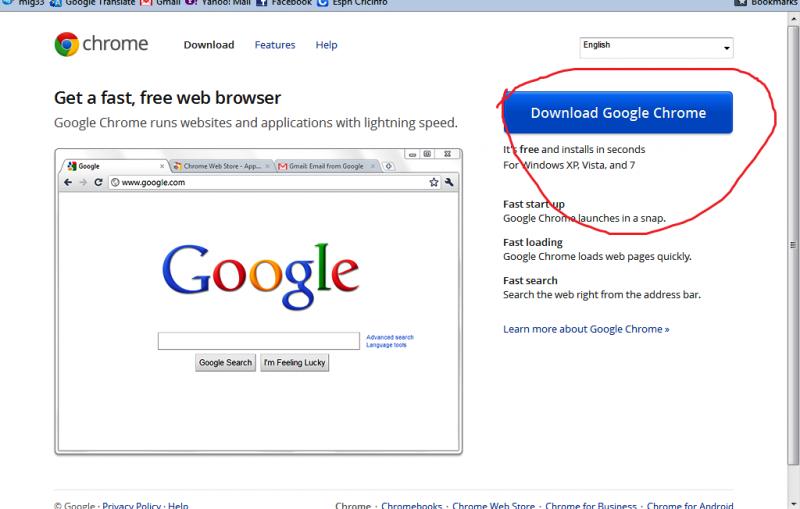Click maximize button in preview window

point(428,154)
